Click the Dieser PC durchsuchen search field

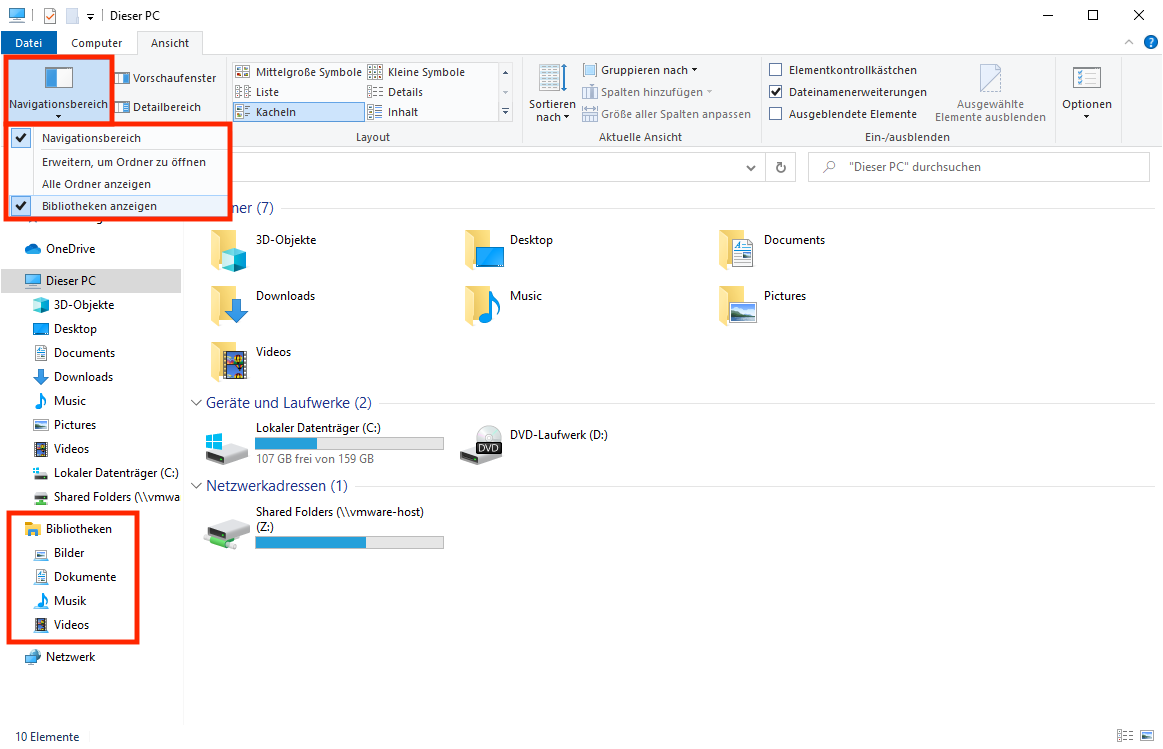[978, 165]
